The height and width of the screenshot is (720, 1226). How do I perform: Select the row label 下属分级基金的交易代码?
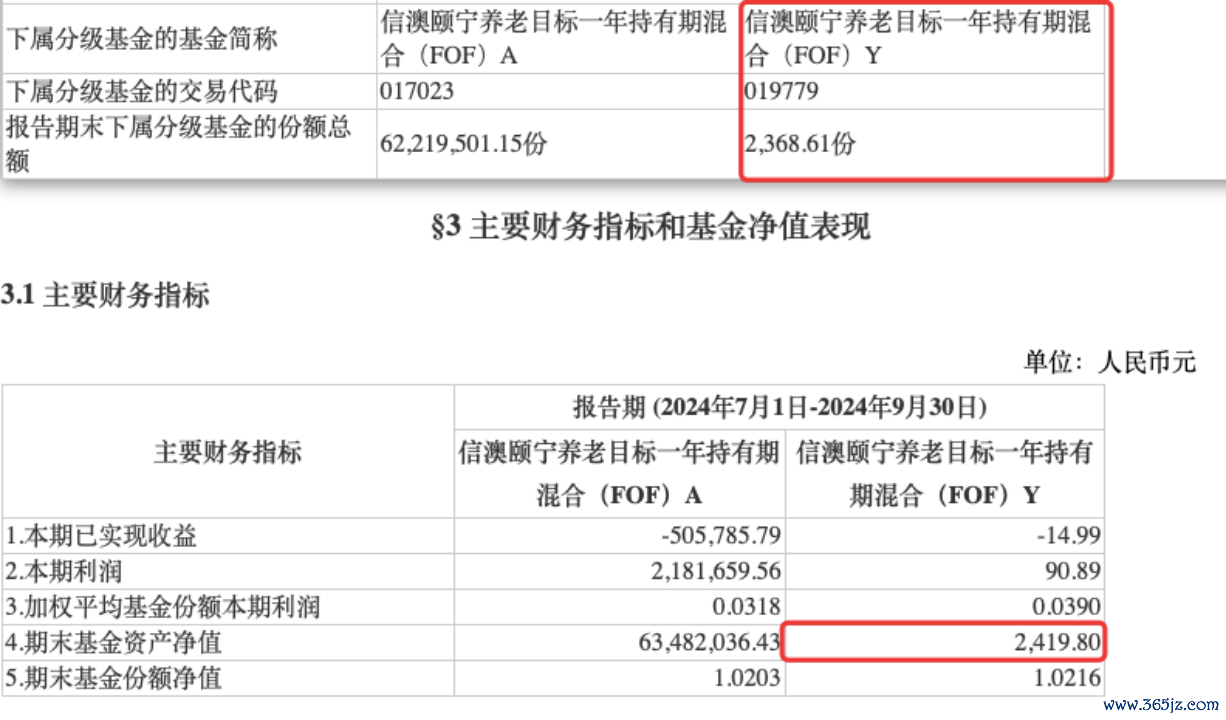(x=142, y=92)
